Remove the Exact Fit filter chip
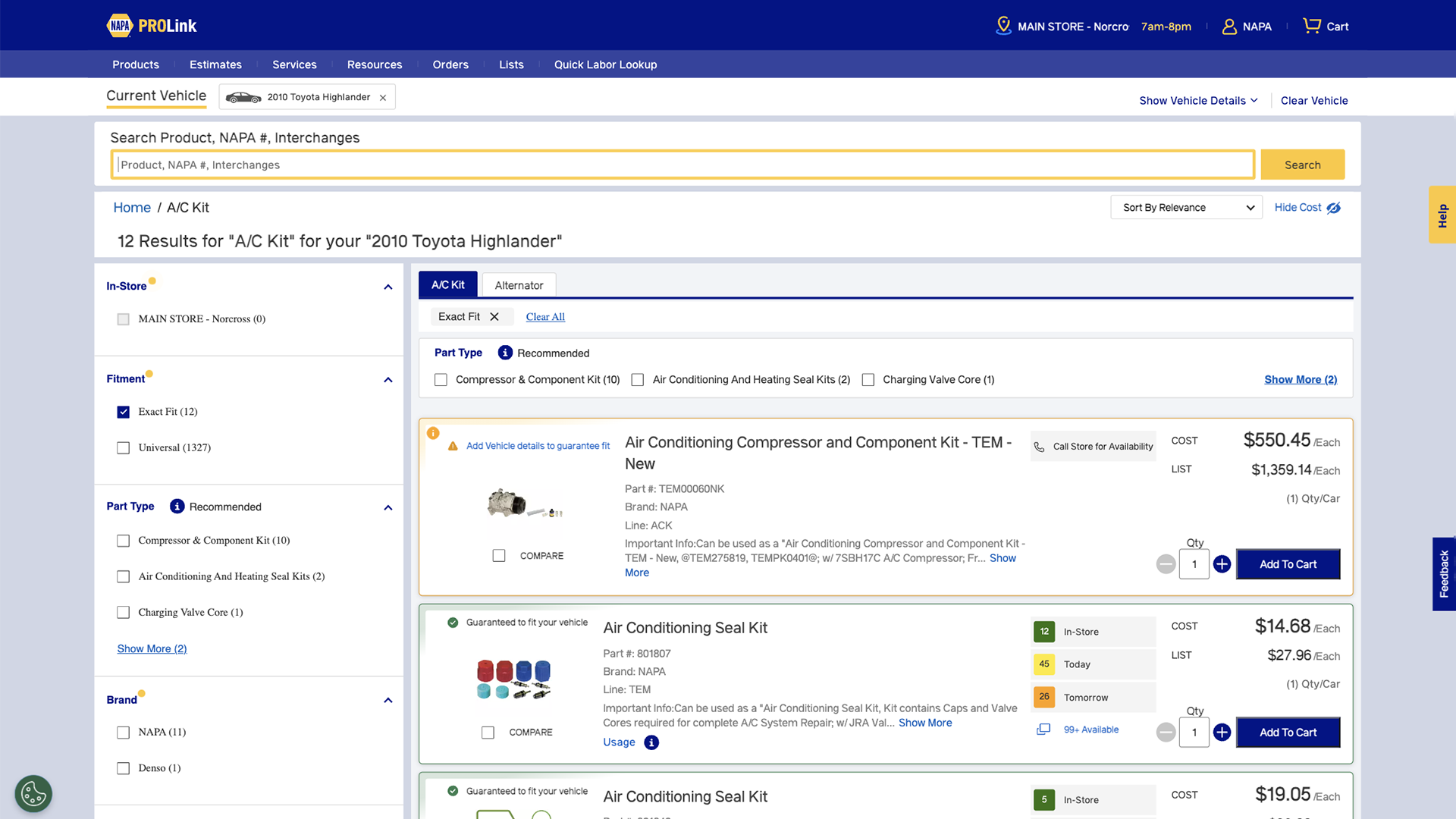Viewport: 1456px width, 819px height. pyautogui.click(x=494, y=317)
